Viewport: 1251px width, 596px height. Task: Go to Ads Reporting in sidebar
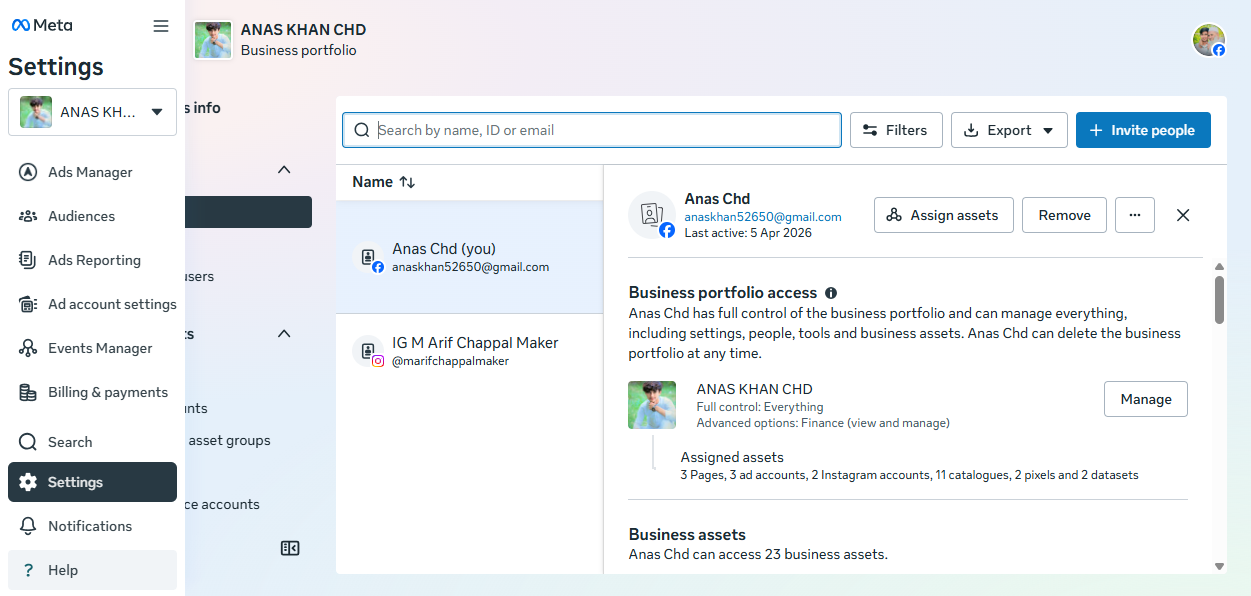(94, 260)
